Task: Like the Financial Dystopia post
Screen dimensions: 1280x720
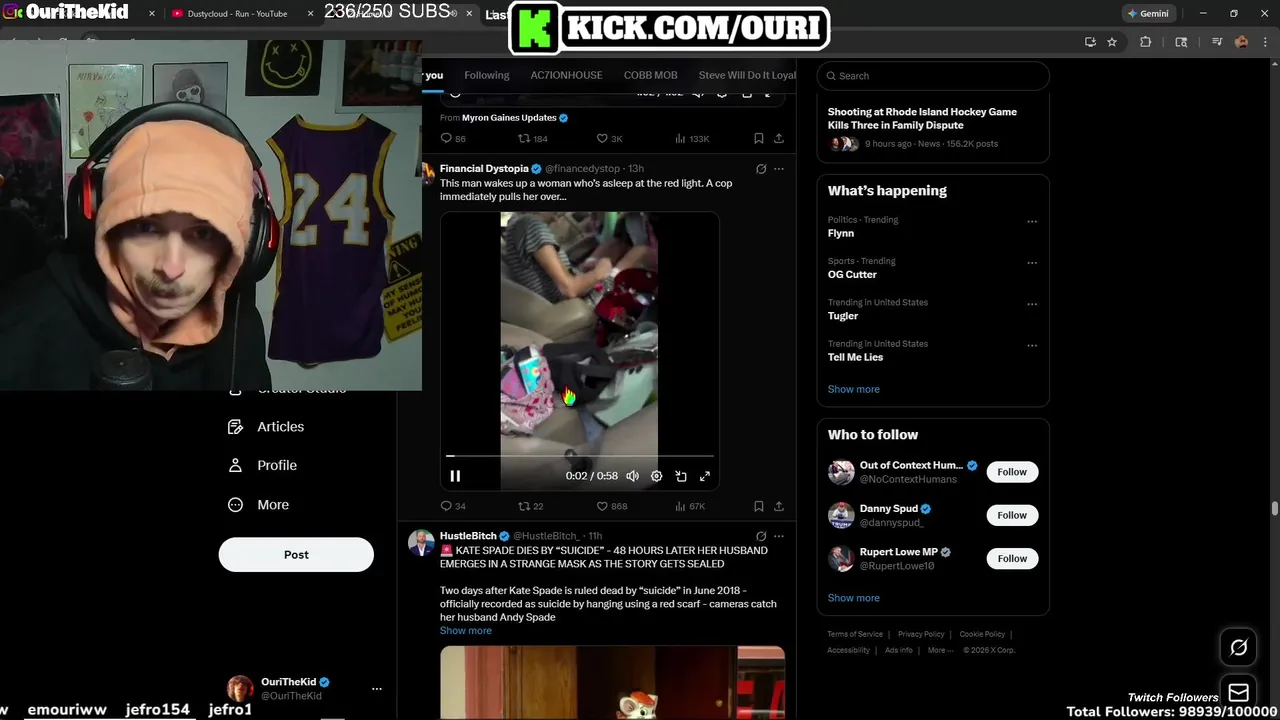Action: [611, 506]
